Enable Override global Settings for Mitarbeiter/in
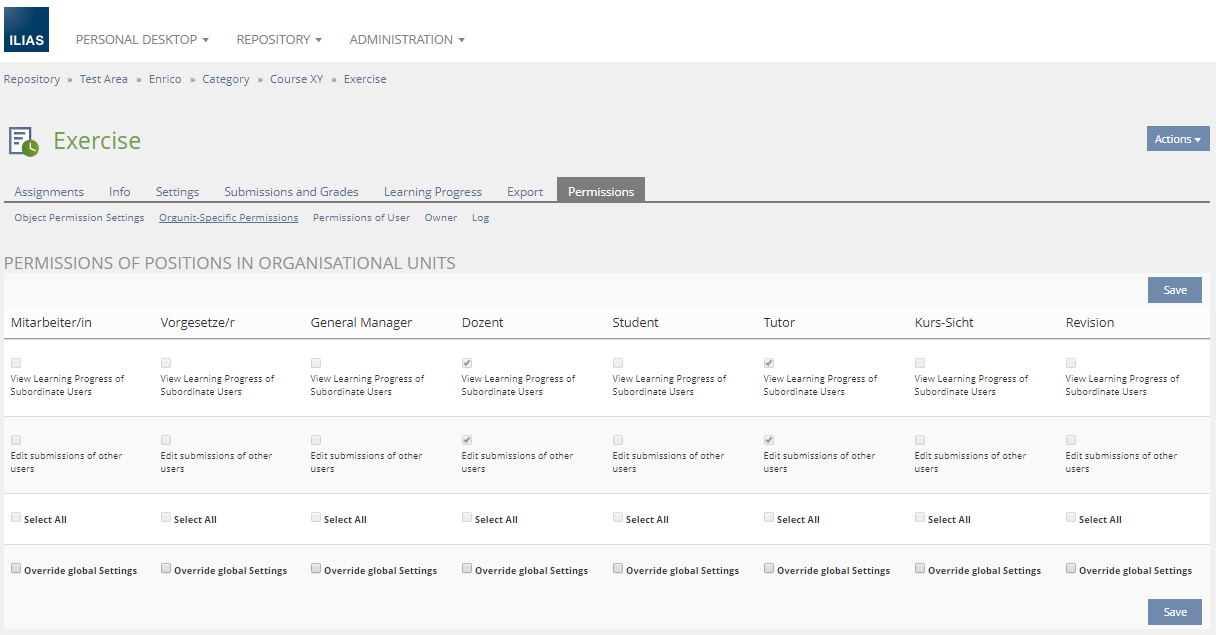The width and height of the screenshot is (1216, 635). tap(16, 569)
